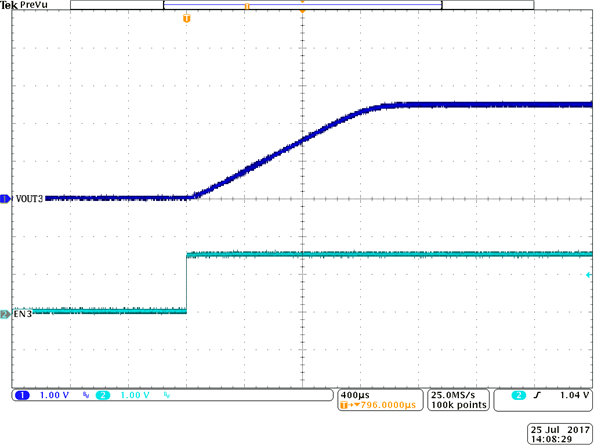Click the date and time stamp box
The height and width of the screenshot is (446, 594).
tap(560, 434)
